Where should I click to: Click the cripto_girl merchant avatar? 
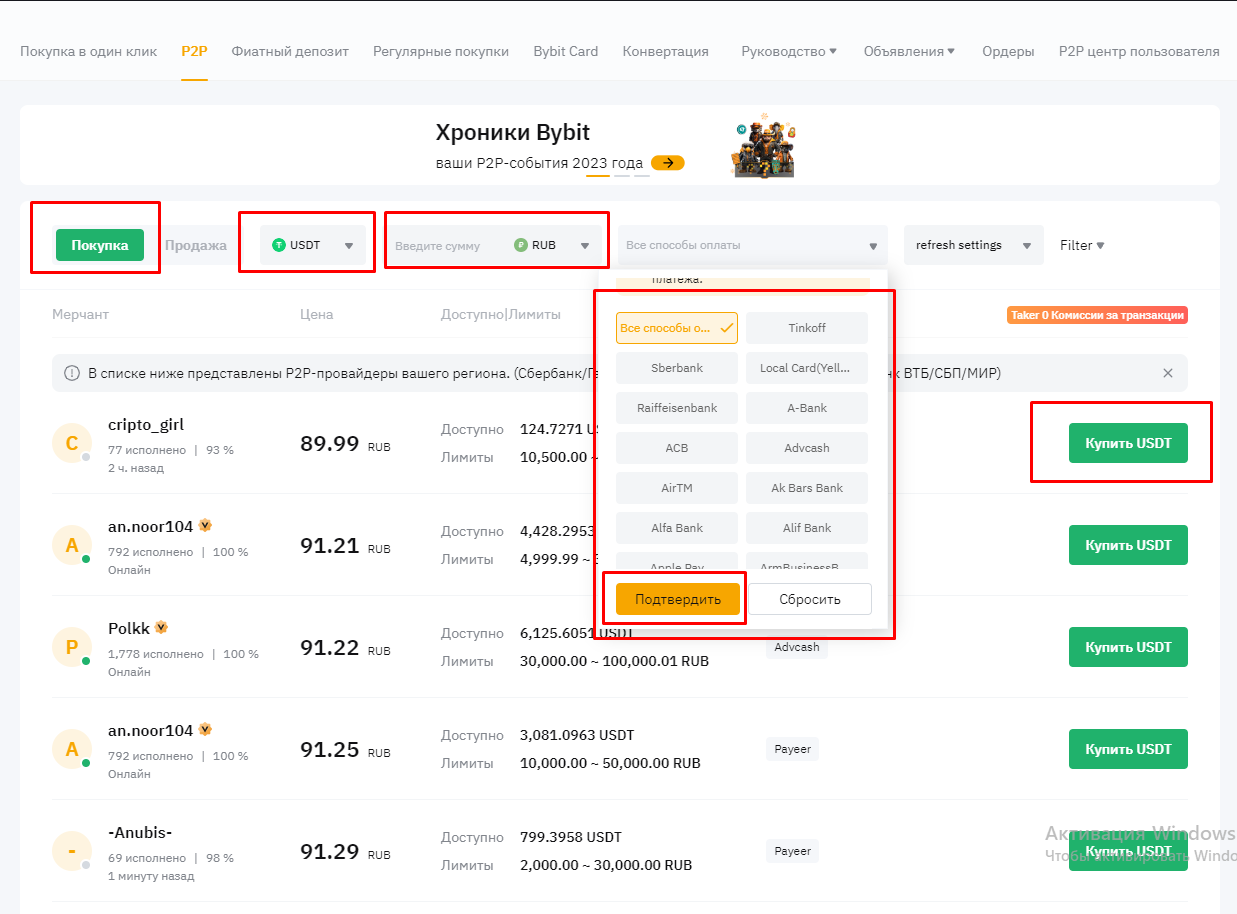point(71,443)
